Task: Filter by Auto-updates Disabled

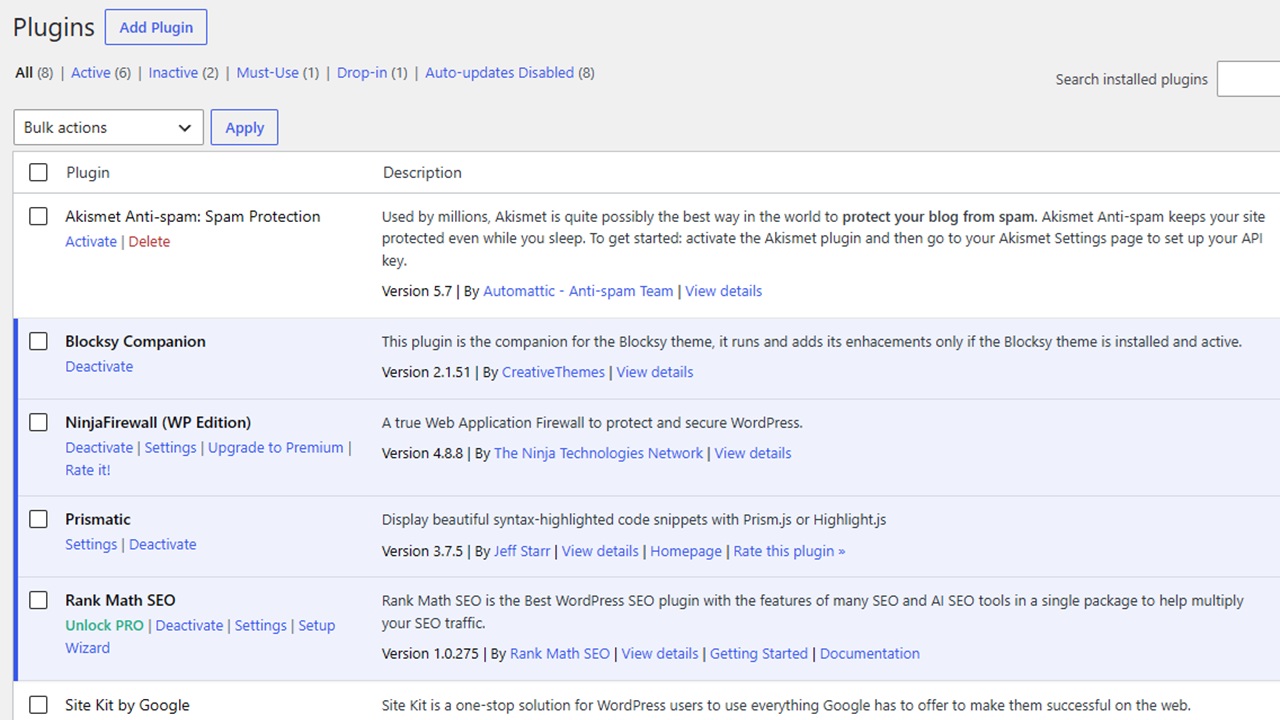Action: coord(500,72)
